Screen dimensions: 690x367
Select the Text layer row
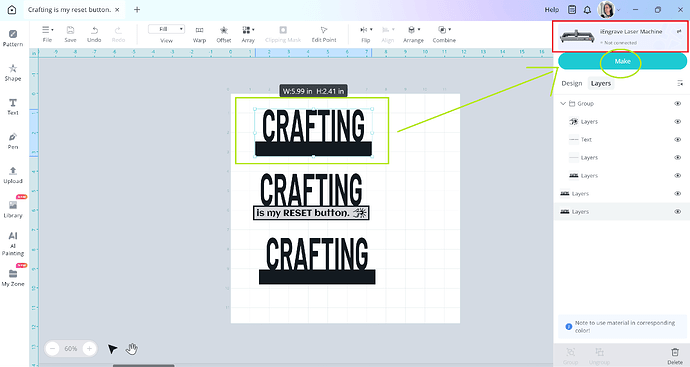(620, 139)
